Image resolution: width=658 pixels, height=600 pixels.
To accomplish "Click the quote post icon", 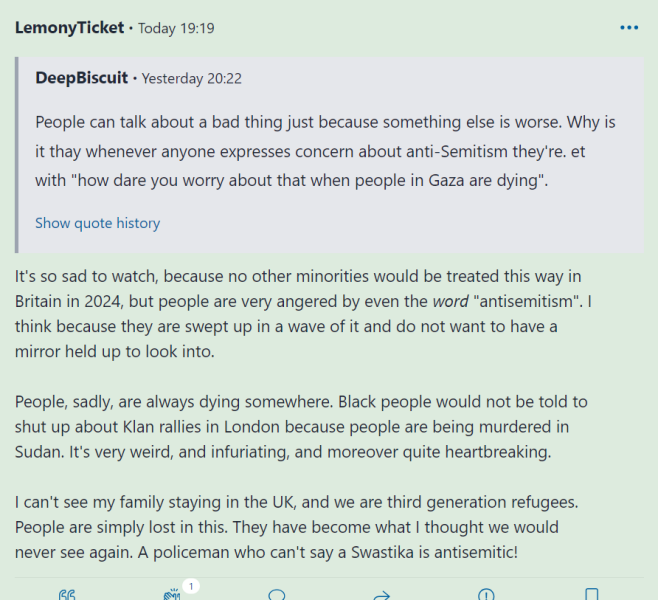I will tap(68, 595).
